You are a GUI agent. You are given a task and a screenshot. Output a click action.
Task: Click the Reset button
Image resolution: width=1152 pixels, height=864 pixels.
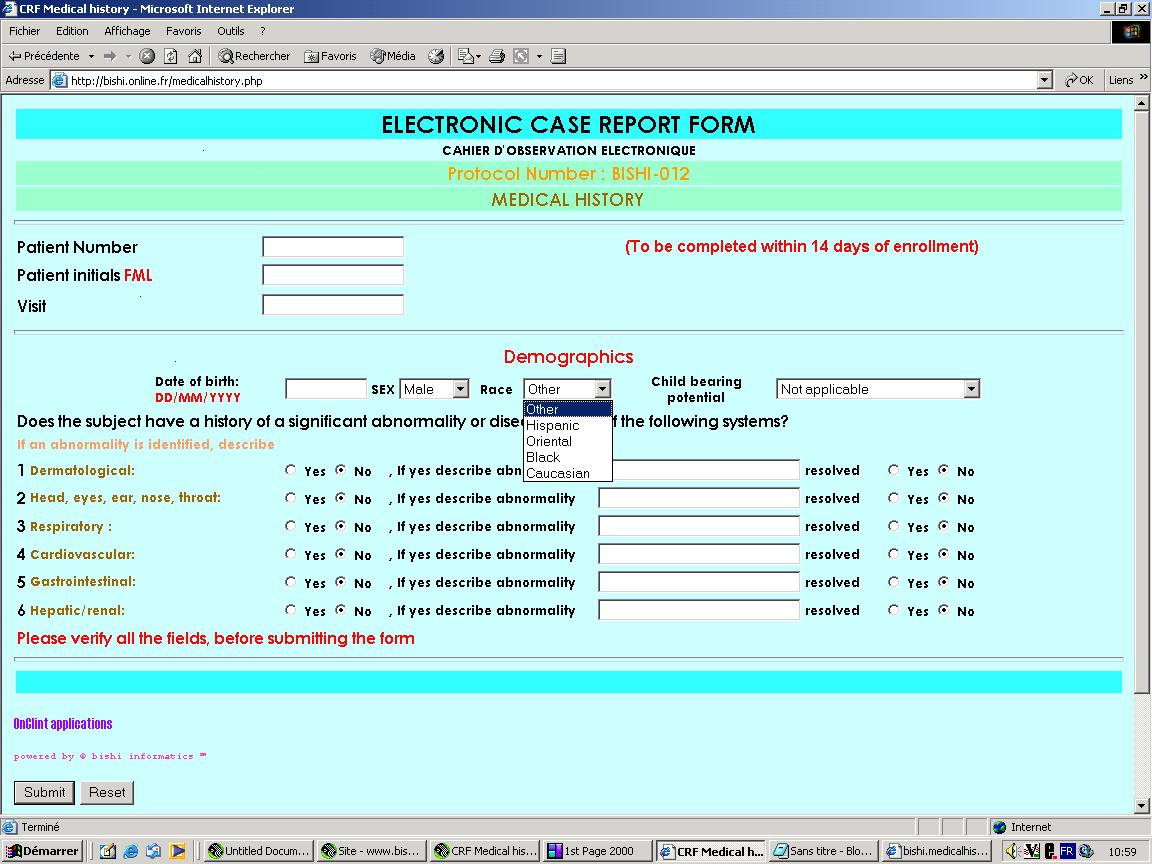point(107,792)
